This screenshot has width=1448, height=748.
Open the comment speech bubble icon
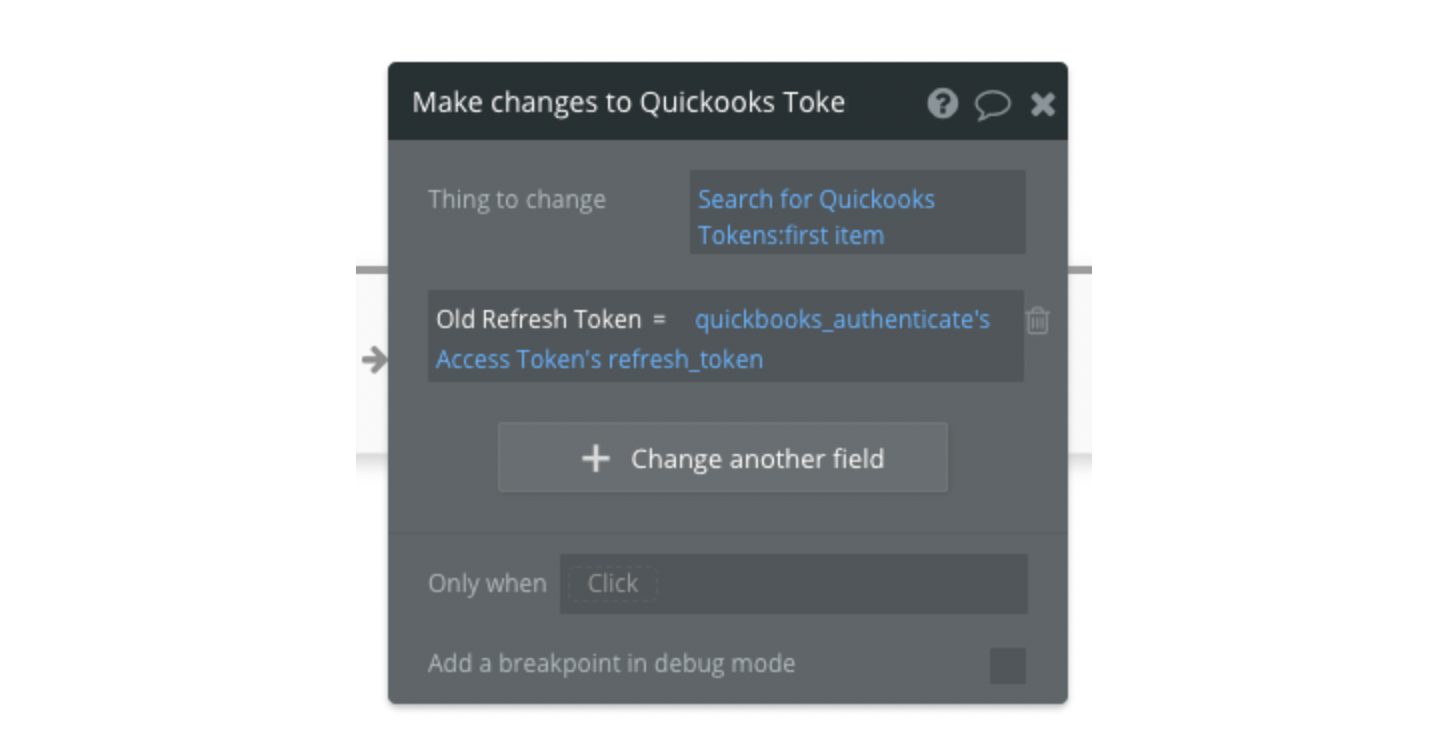click(992, 104)
